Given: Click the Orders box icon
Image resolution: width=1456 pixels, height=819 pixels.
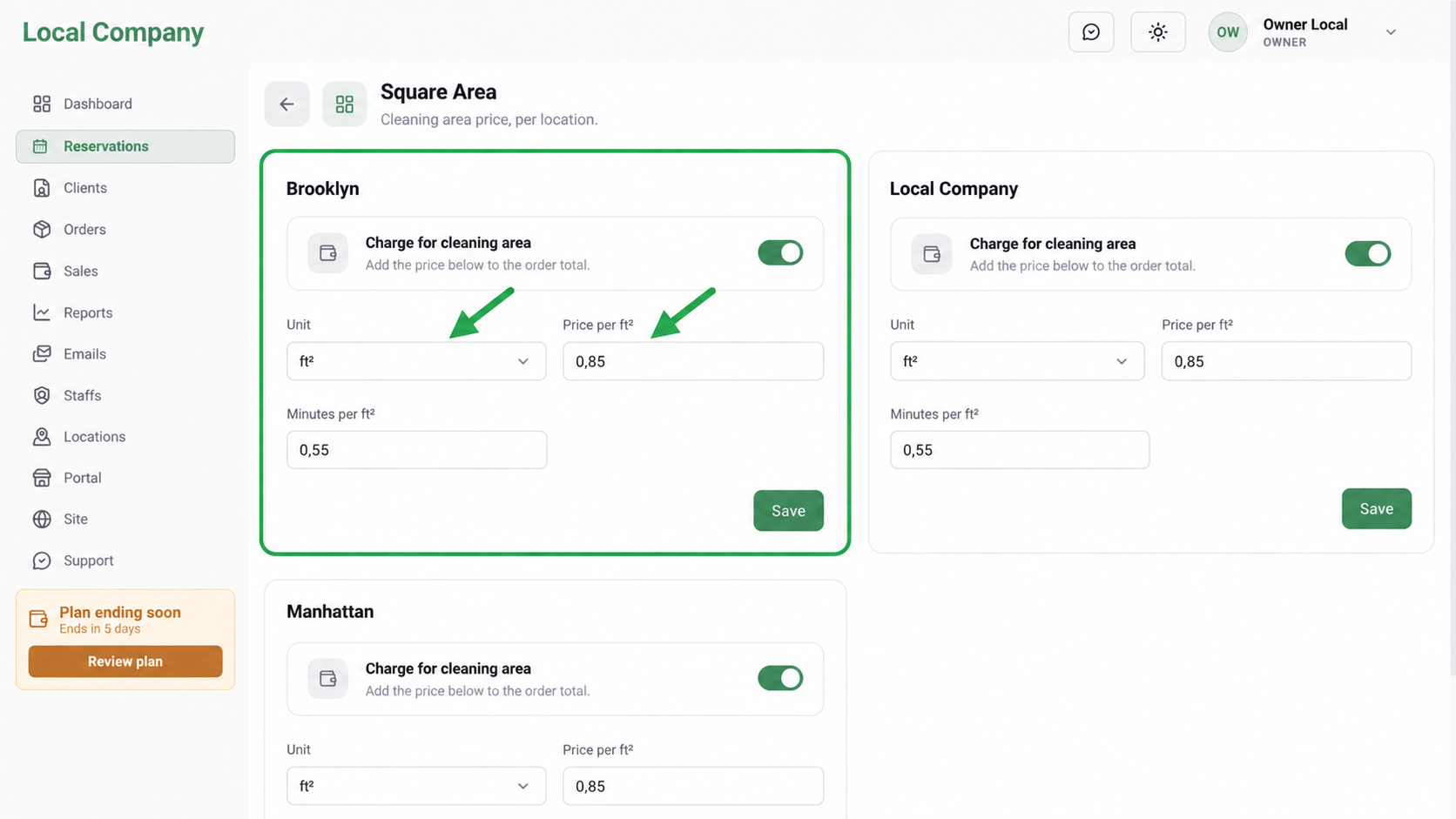Looking at the screenshot, I should (x=42, y=229).
